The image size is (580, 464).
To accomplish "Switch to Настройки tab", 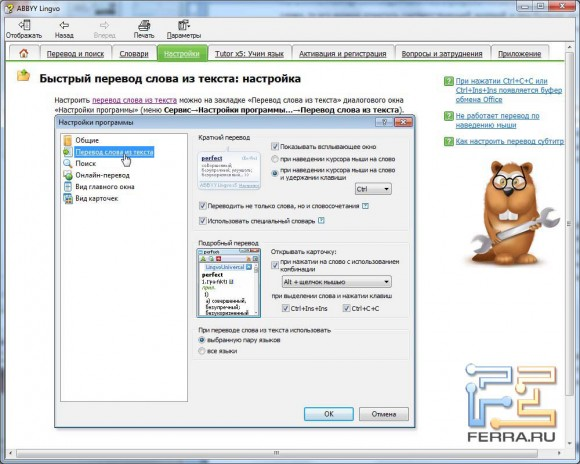I will (x=182, y=54).
